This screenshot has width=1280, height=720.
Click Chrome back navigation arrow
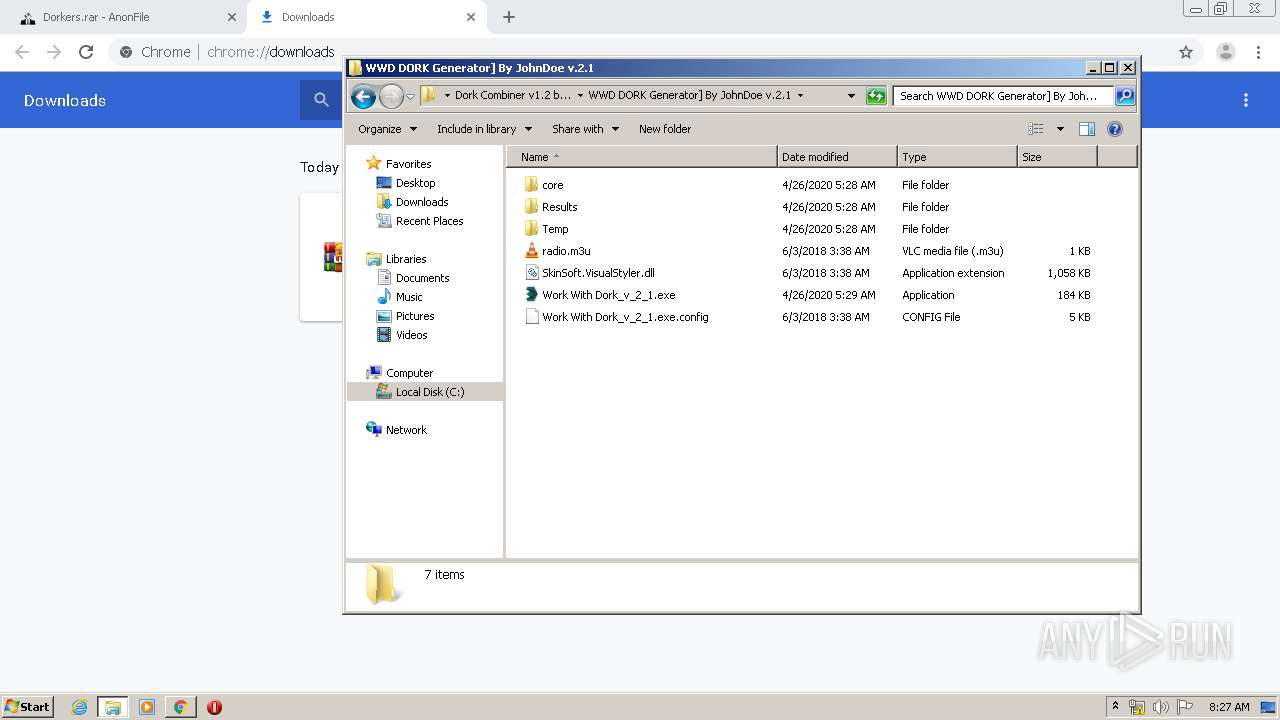[22, 52]
